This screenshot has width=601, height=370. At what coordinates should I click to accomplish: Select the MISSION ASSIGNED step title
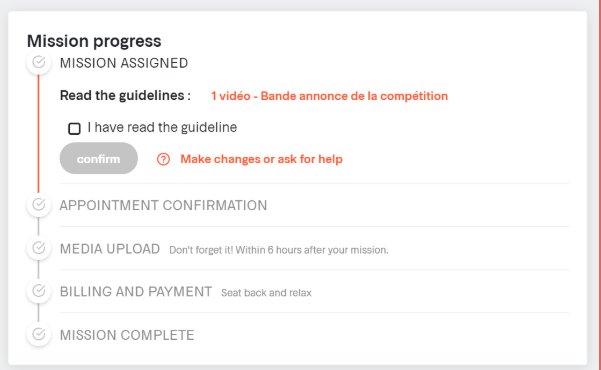[124, 63]
